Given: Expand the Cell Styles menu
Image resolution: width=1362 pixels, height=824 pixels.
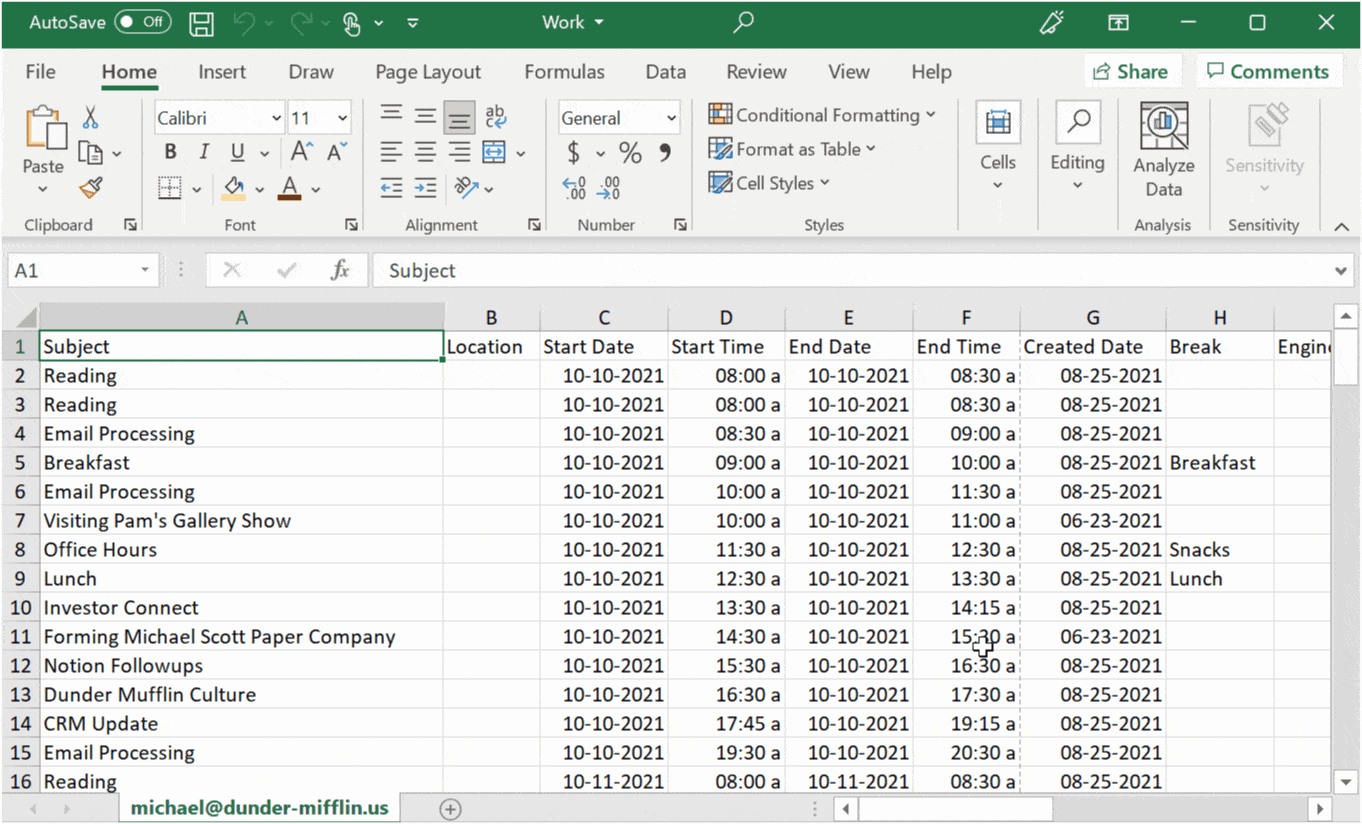Looking at the screenshot, I should [769, 183].
